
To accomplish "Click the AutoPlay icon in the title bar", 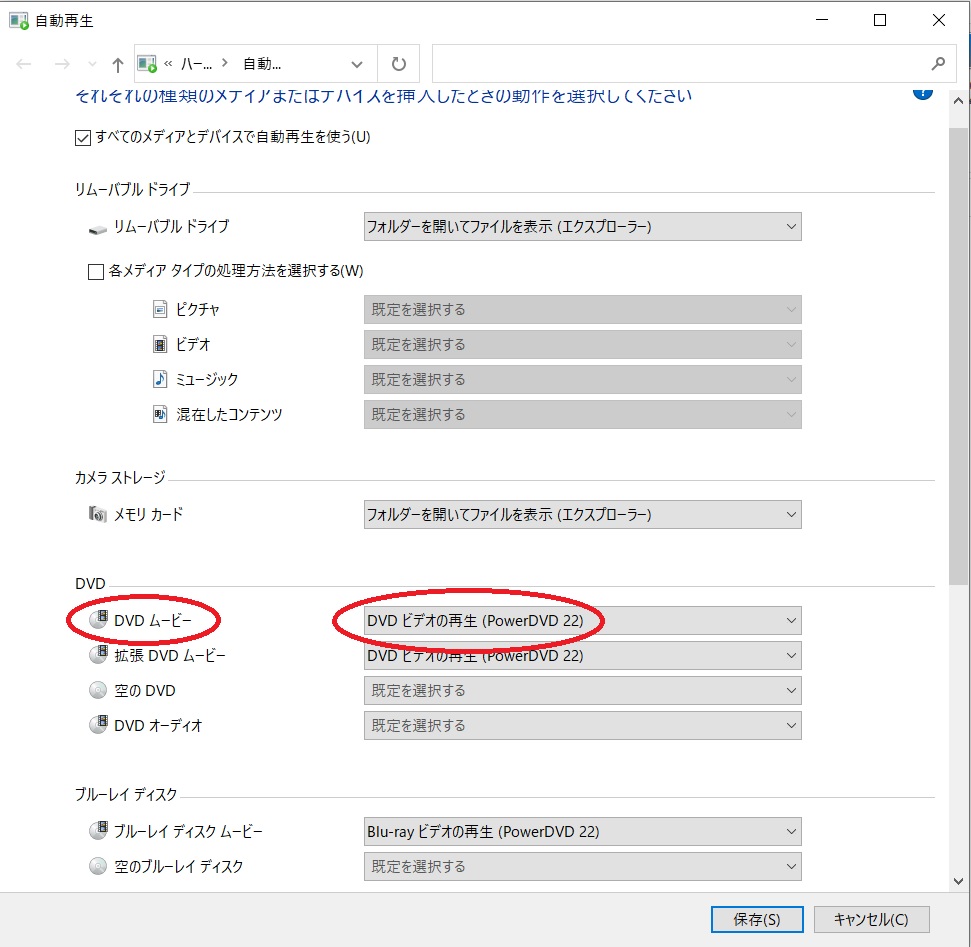I will point(19,21).
